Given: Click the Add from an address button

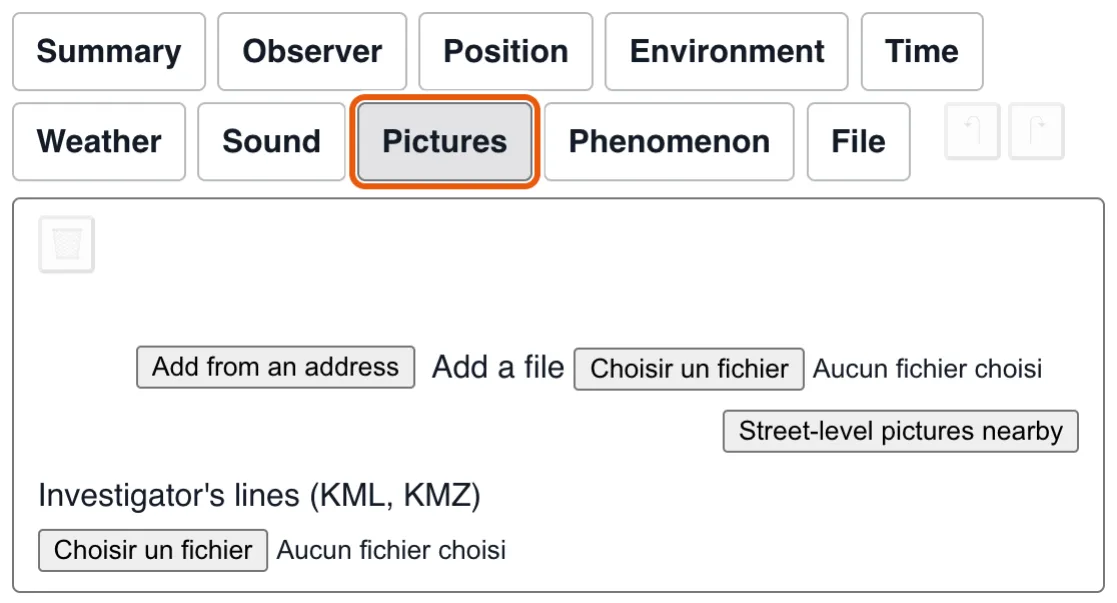Looking at the screenshot, I should tap(276, 367).
